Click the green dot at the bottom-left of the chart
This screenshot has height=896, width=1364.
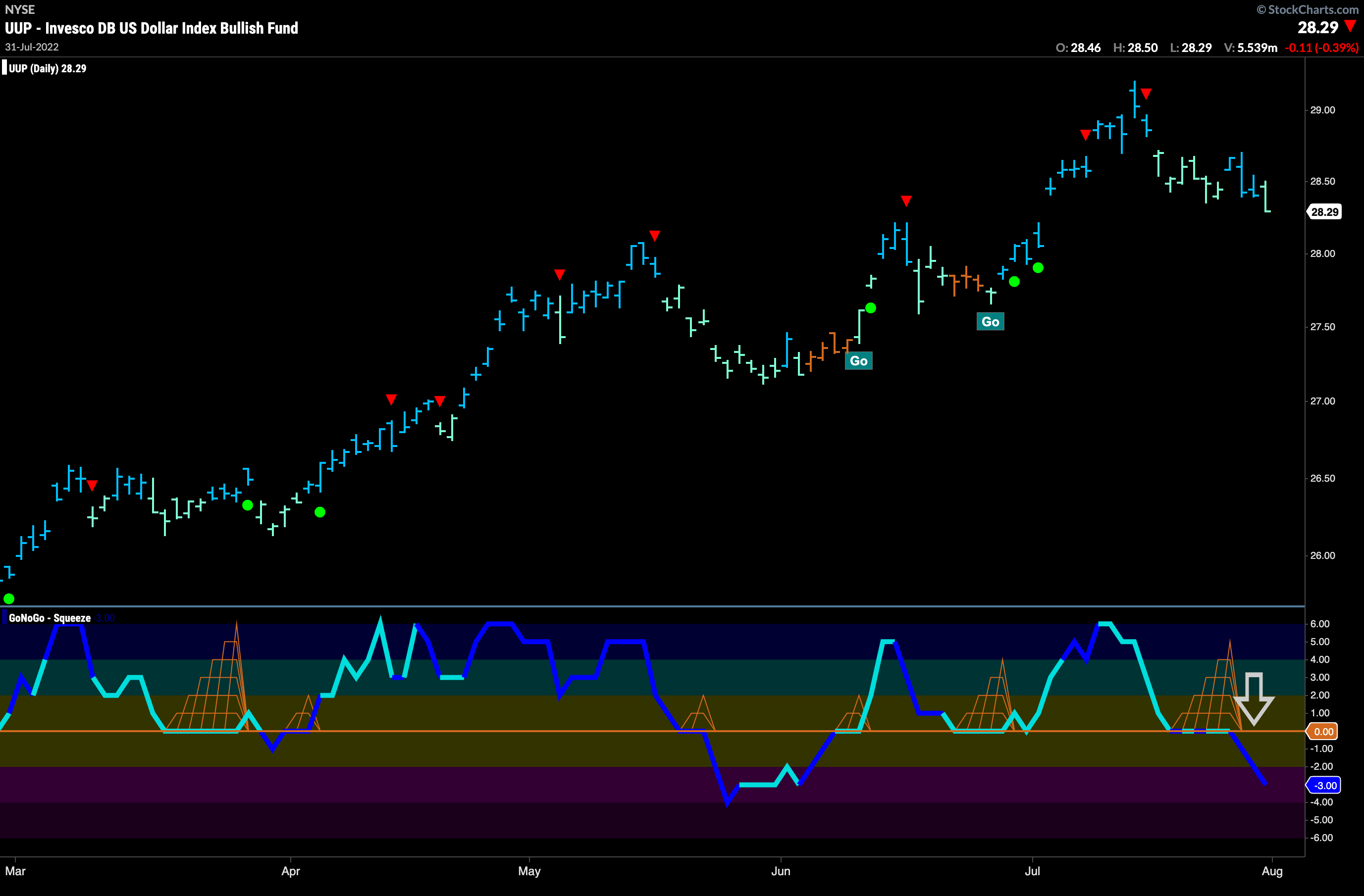click(x=8, y=598)
